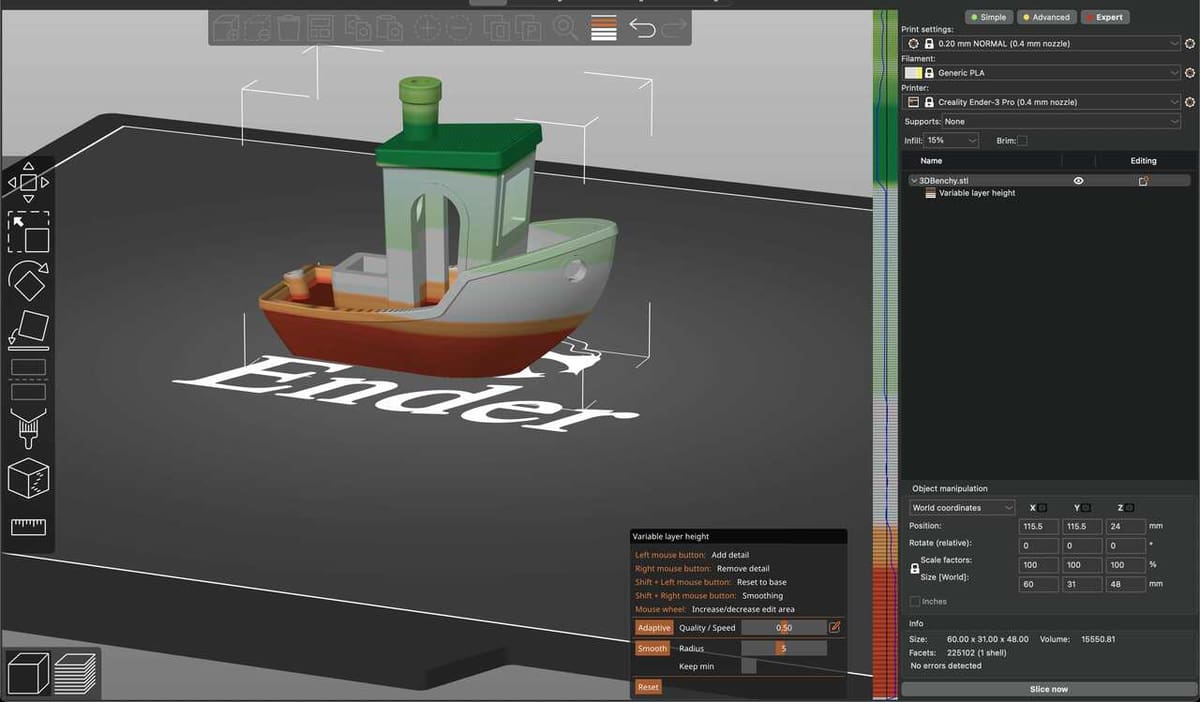
Task: Click the Split to objects icon
Action: tap(497, 27)
